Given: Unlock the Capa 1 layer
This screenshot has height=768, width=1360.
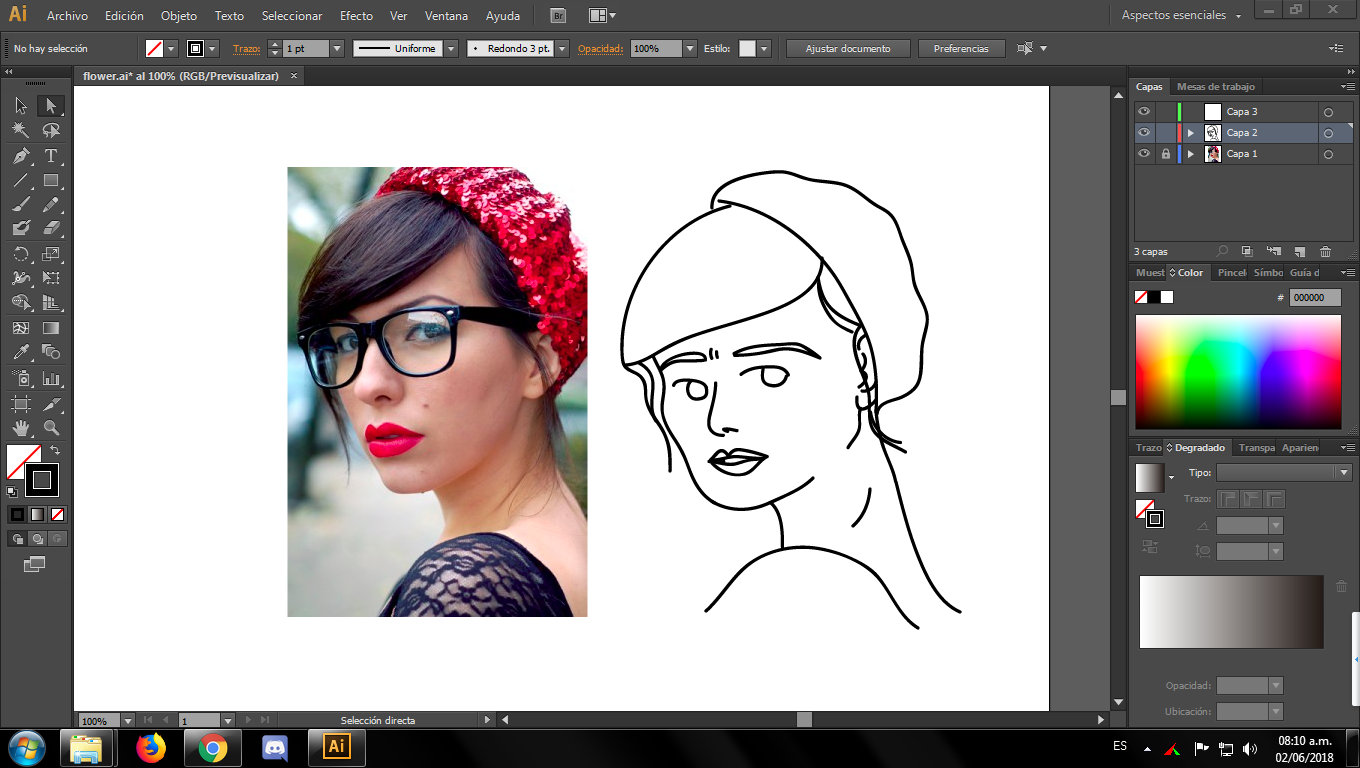Looking at the screenshot, I should click(1165, 154).
